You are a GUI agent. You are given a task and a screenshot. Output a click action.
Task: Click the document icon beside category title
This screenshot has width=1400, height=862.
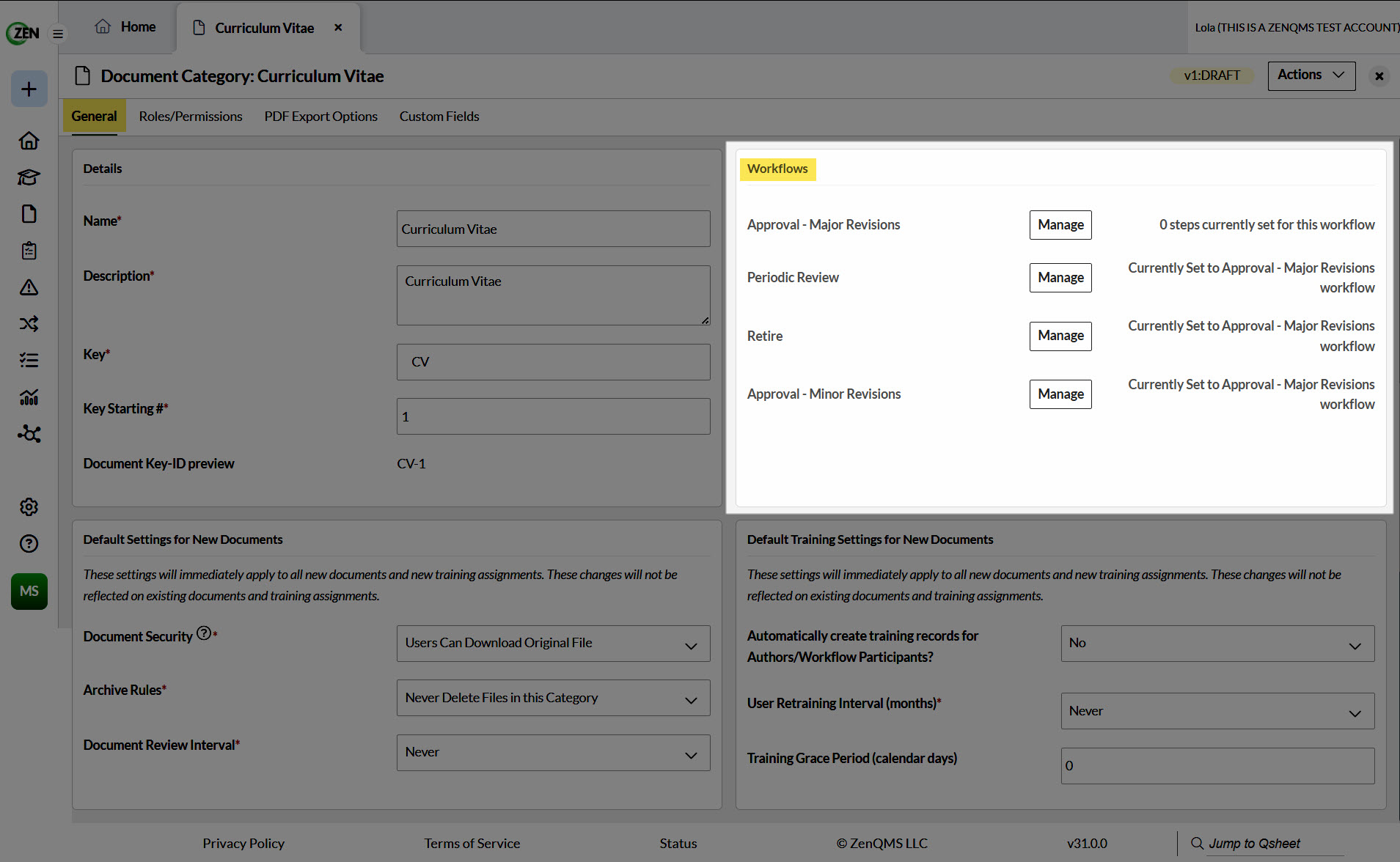[83, 76]
